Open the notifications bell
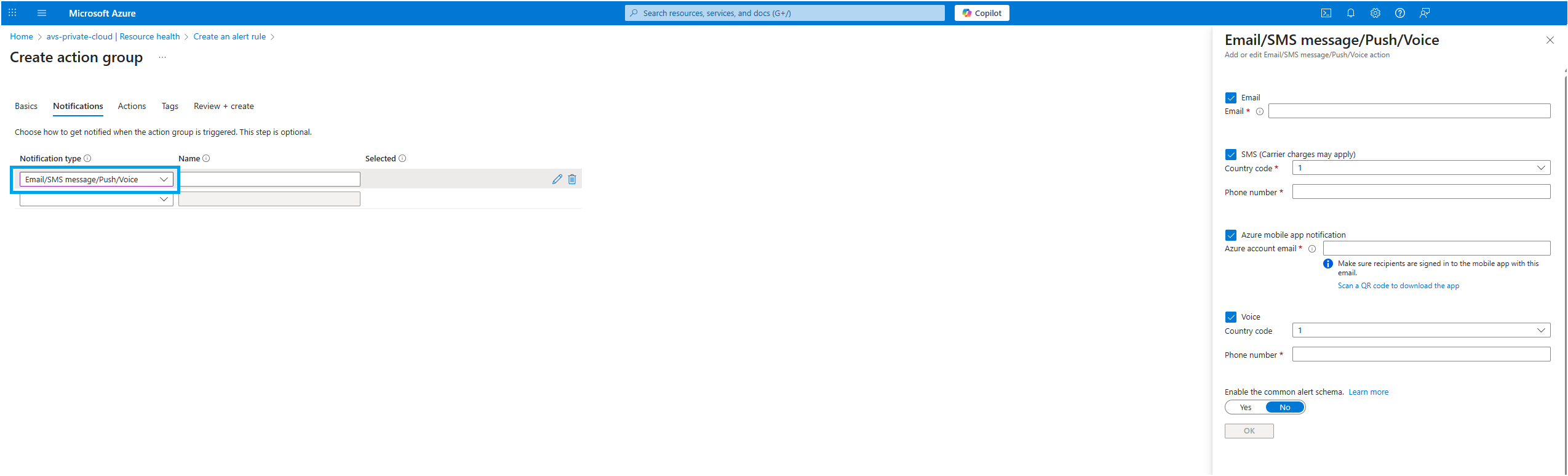Viewport: 1568px width, 476px height. click(x=1351, y=13)
